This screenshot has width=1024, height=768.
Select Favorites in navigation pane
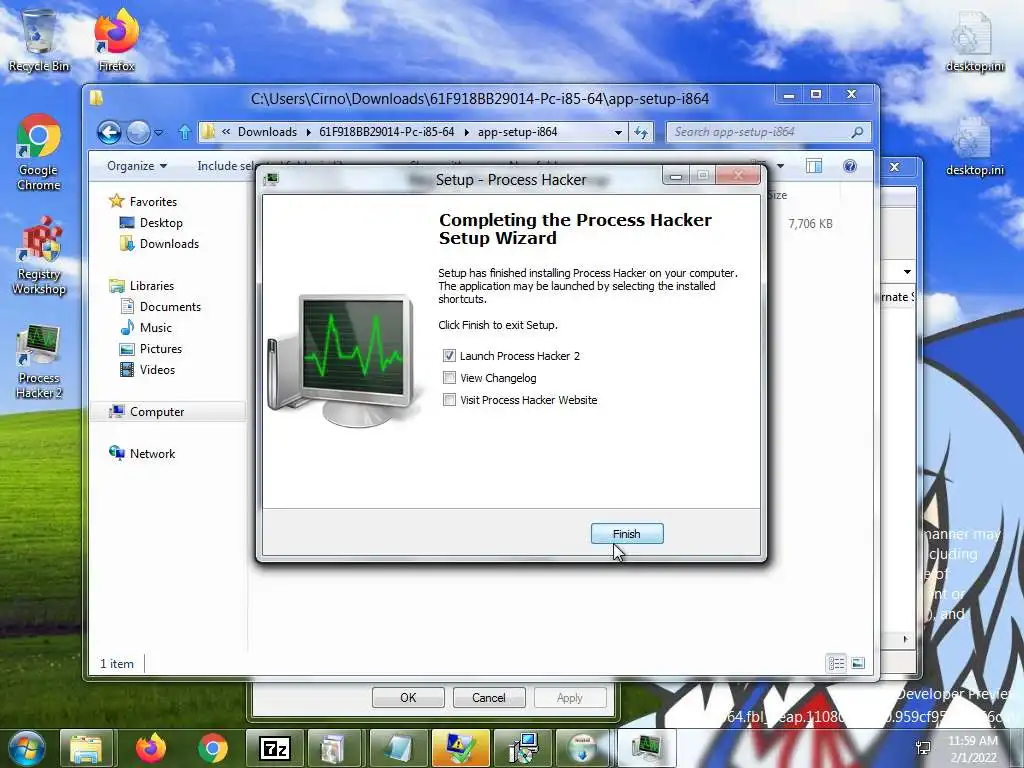click(x=153, y=202)
